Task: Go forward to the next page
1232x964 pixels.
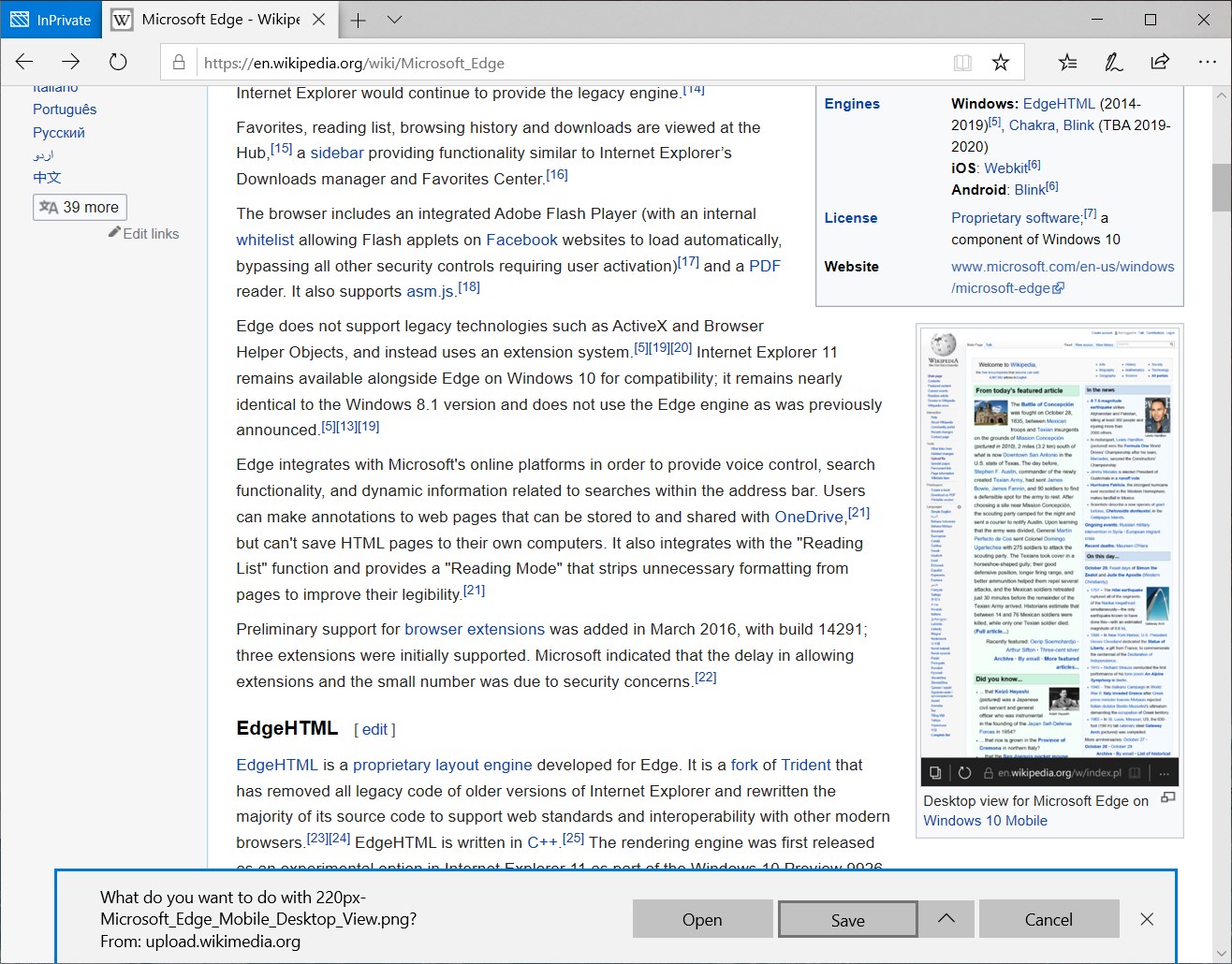Action: tap(71, 63)
